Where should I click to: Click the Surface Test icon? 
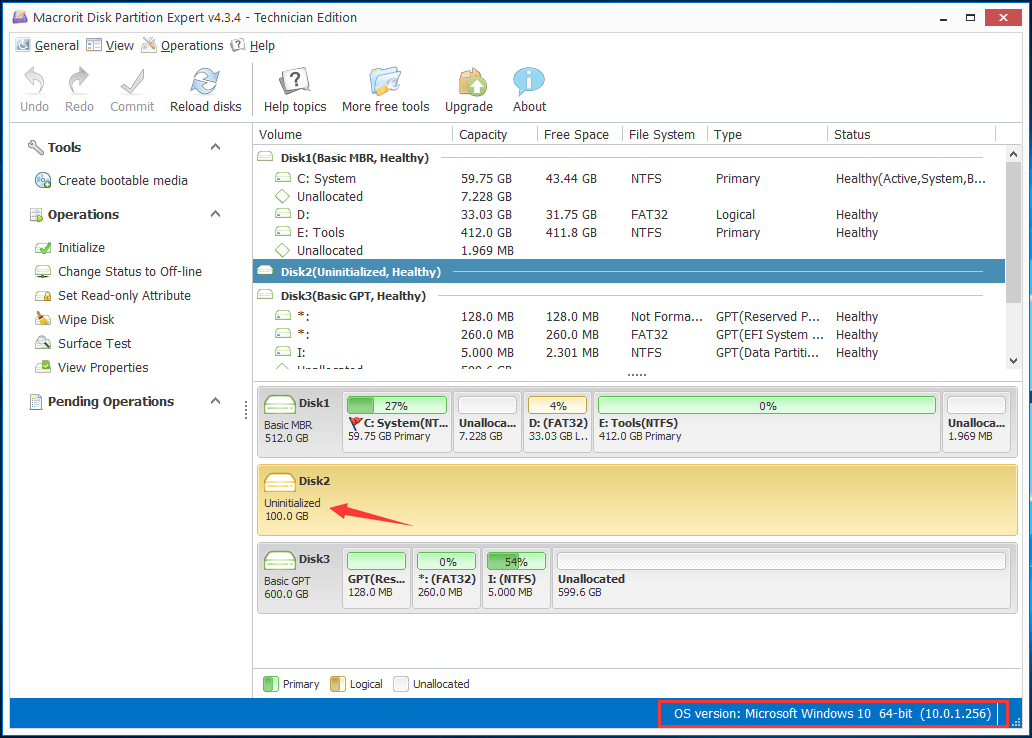pyautogui.click(x=43, y=343)
